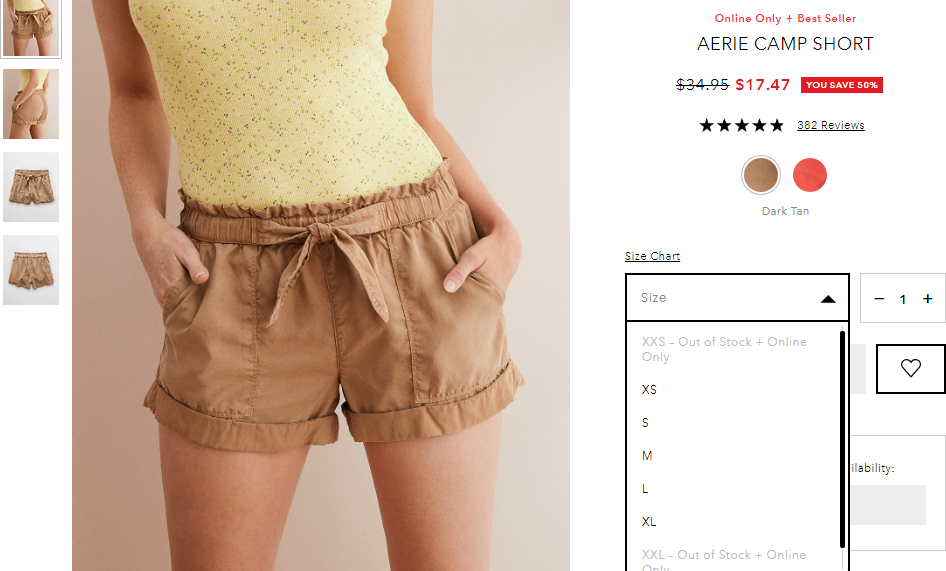Decrease quantity with minus icon

pos(879,299)
